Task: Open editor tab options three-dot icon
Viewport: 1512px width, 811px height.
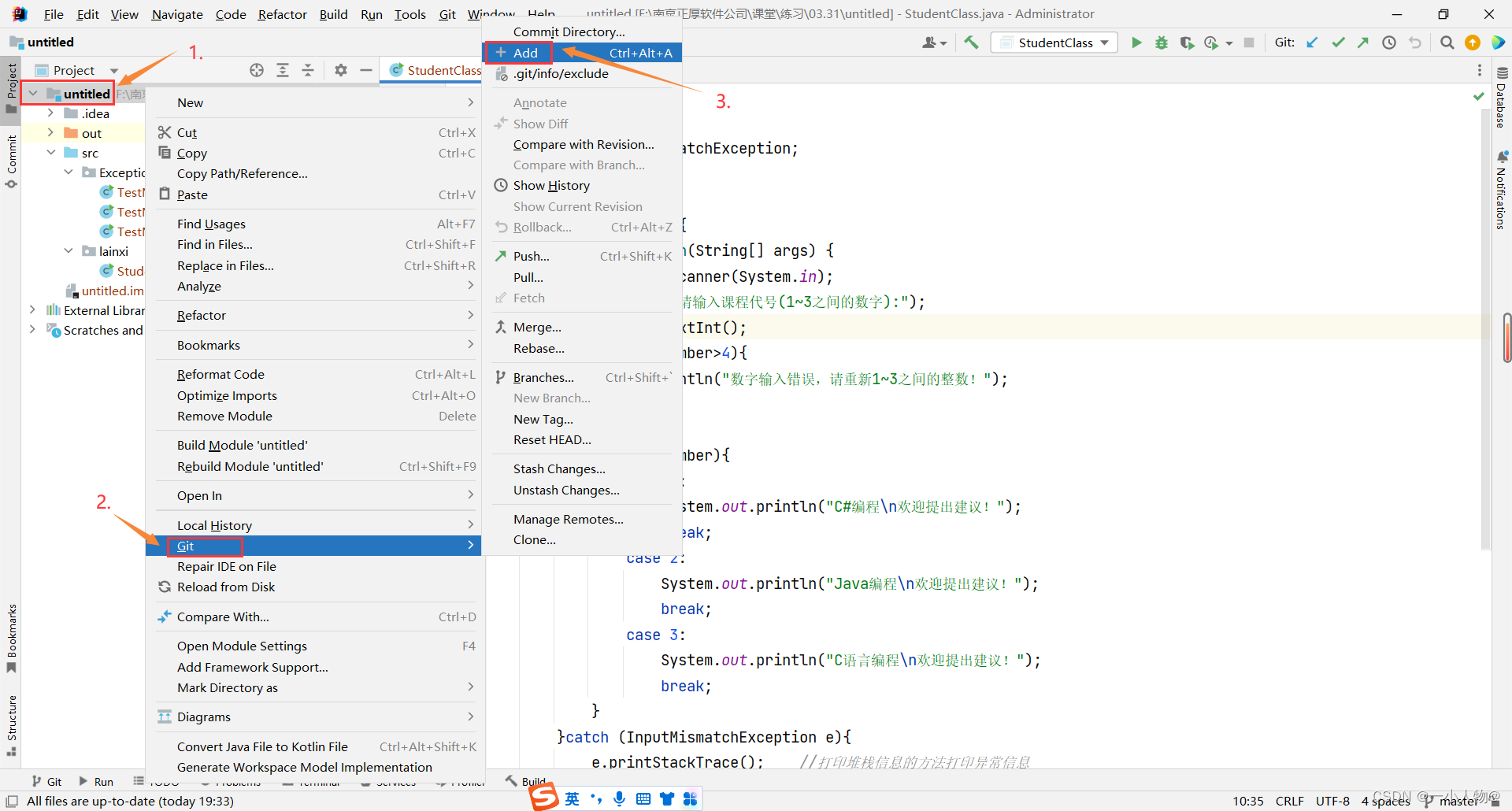Action: 1480,70
